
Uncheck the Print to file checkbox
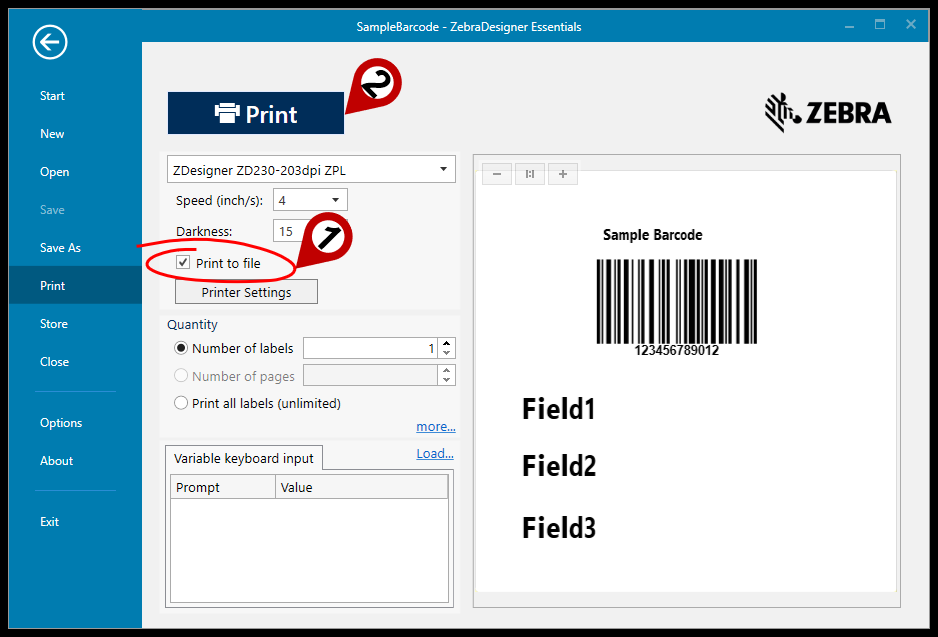[183, 263]
